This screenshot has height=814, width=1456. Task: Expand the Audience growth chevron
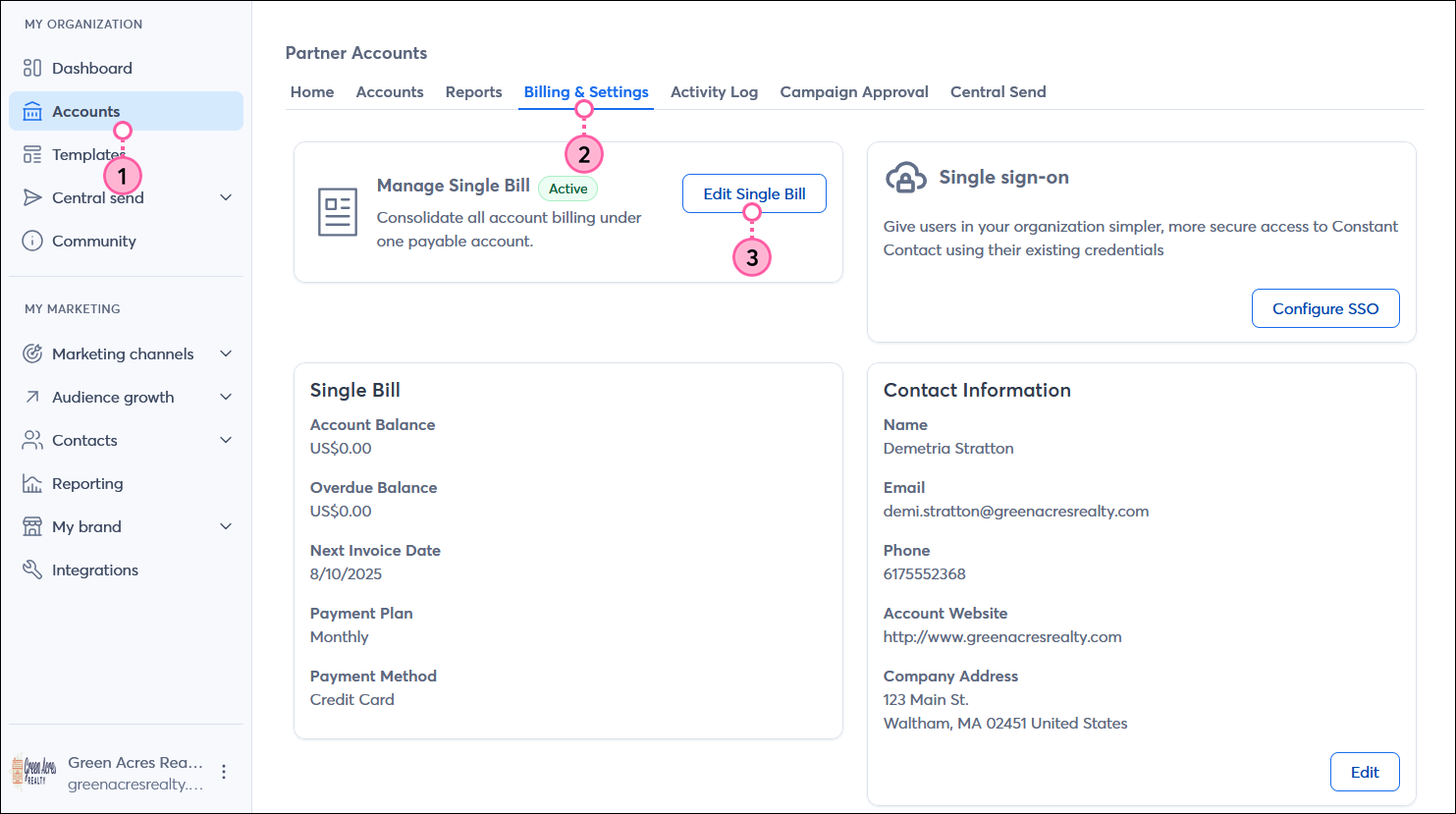tap(226, 397)
